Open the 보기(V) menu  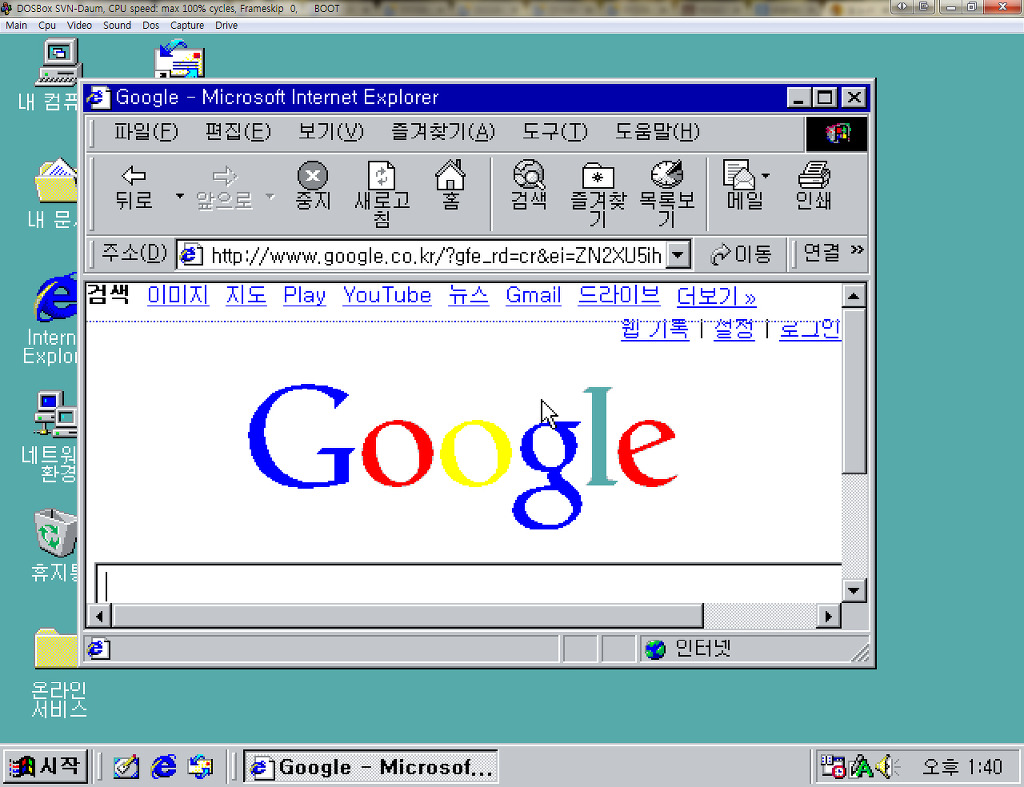tap(330, 132)
